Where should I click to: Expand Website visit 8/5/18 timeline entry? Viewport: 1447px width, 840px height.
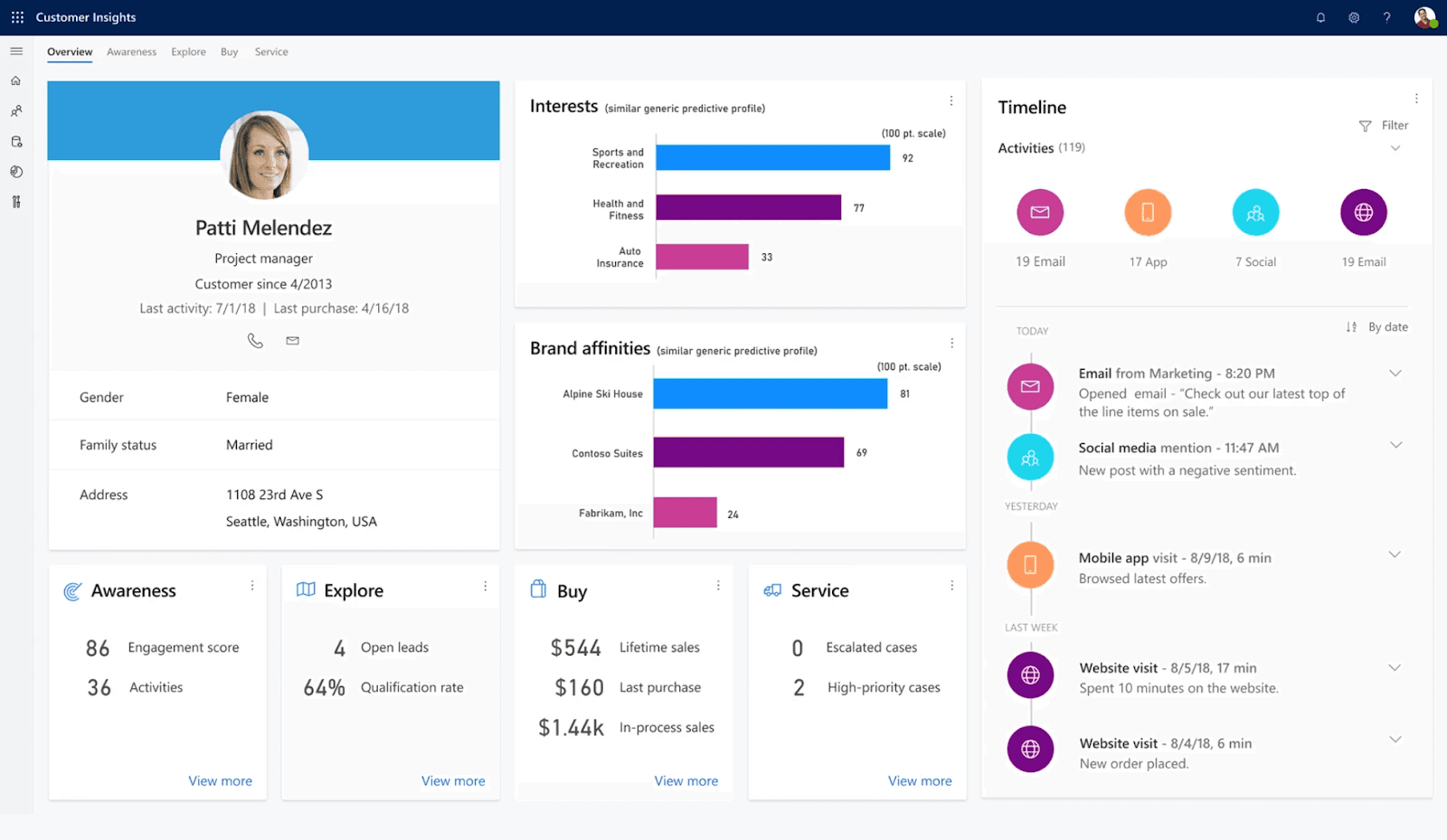[x=1395, y=667]
